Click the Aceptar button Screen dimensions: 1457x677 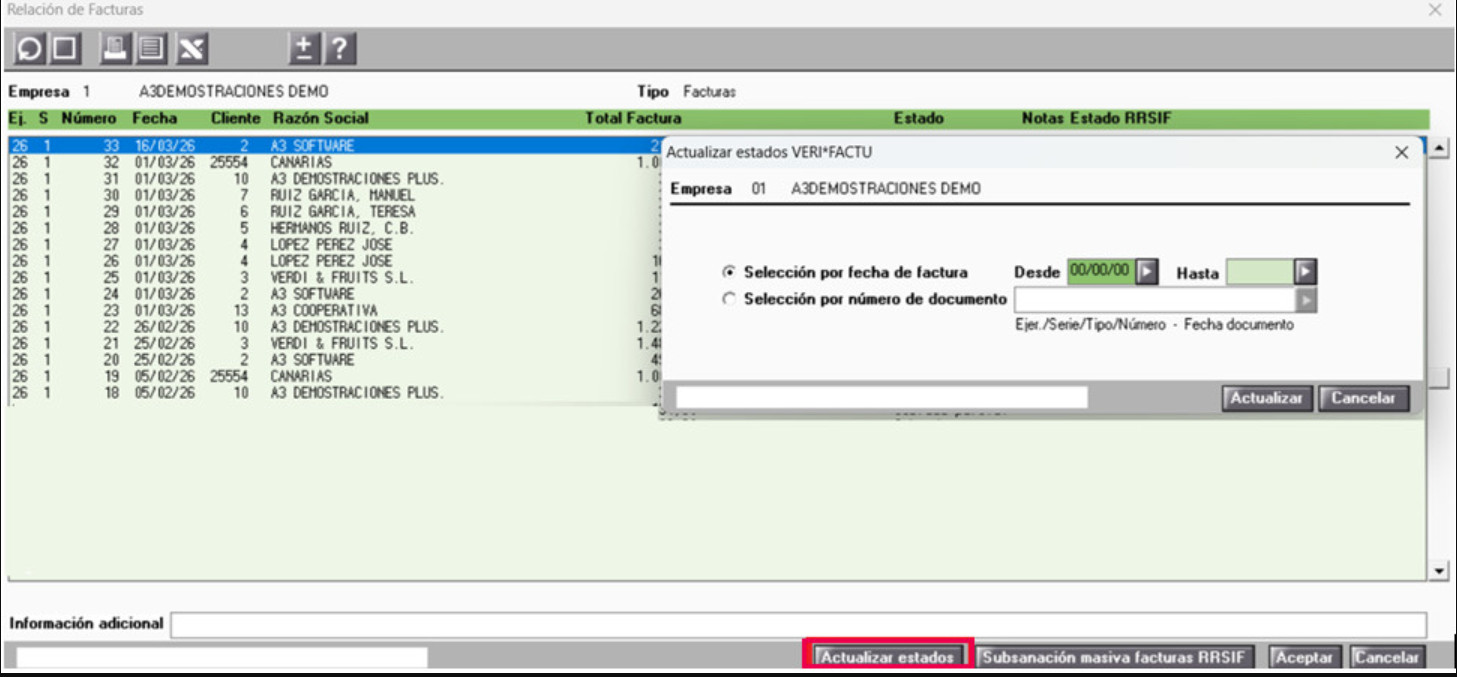(1304, 657)
